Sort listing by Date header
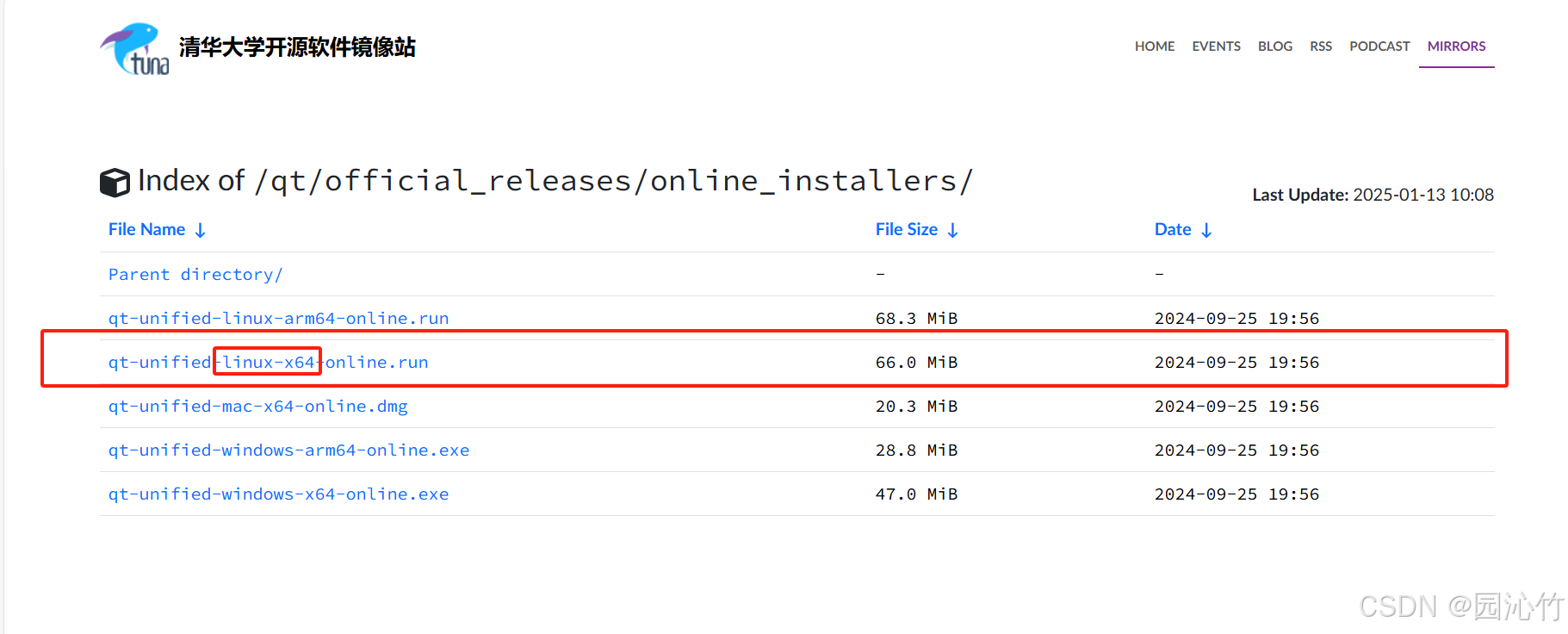The image size is (1568, 634). [x=1173, y=229]
